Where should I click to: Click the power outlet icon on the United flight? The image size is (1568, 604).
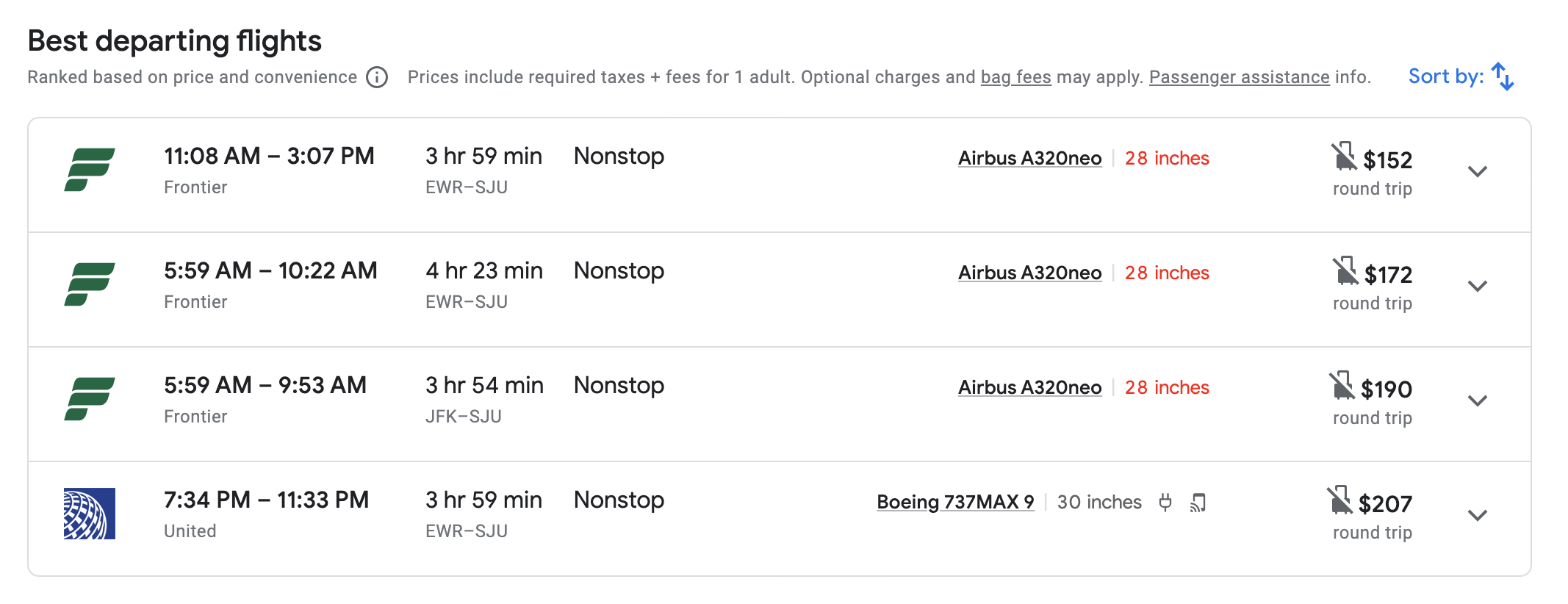[x=1165, y=503]
